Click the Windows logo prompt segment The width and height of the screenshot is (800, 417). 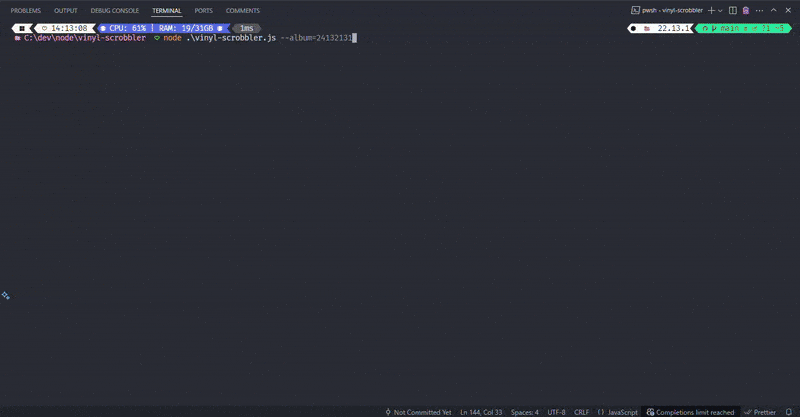click(x=22, y=28)
